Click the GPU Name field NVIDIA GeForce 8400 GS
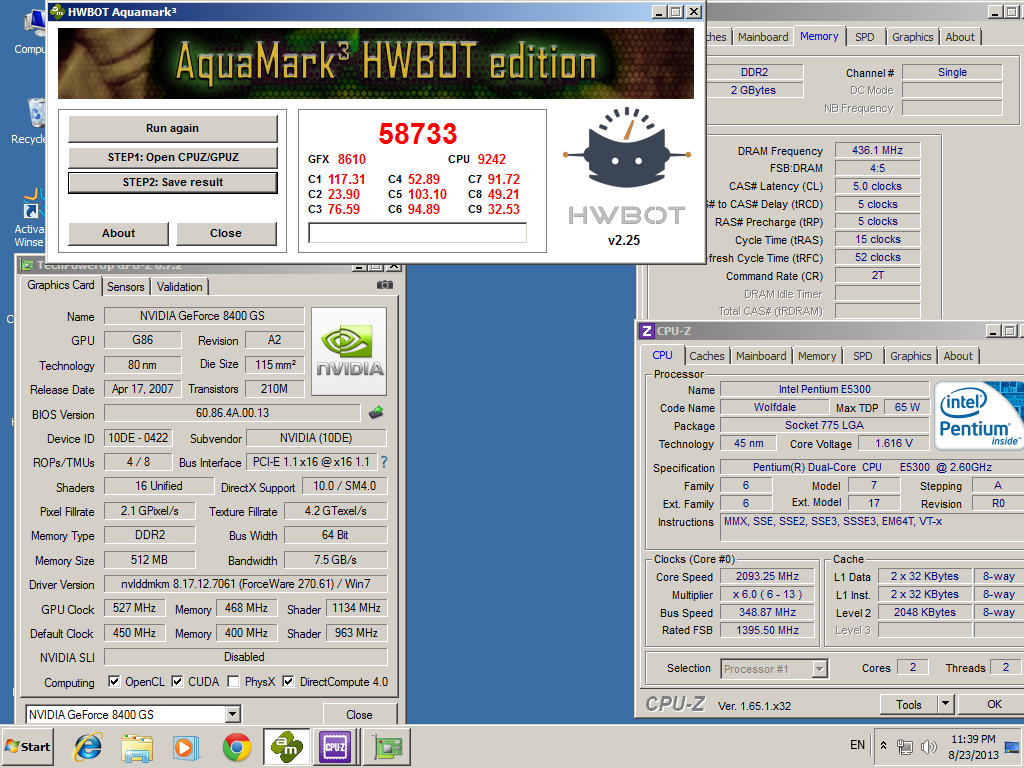The image size is (1024, 768). pyautogui.click(x=204, y=316)
